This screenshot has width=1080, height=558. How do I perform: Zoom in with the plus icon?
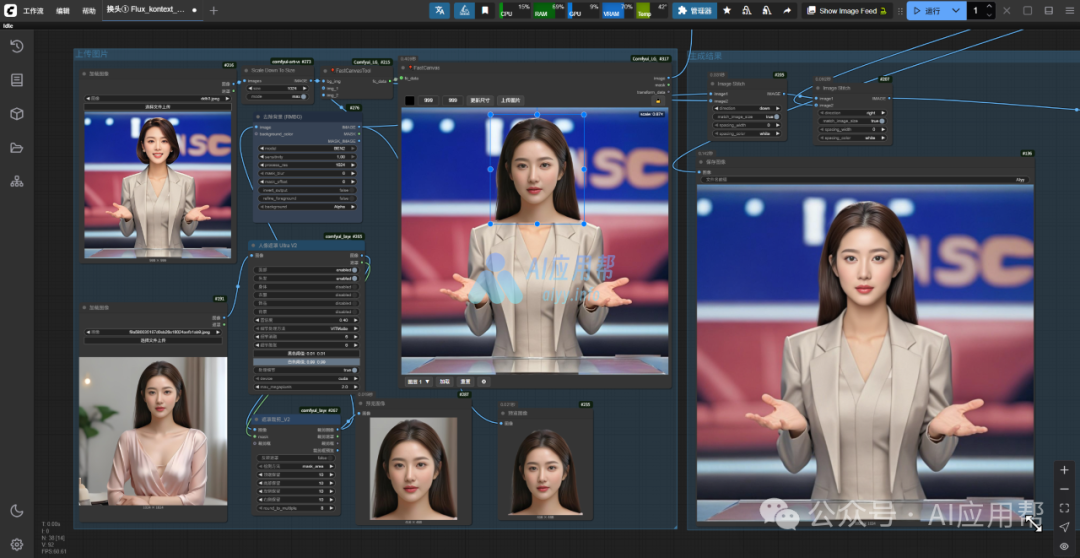[x=1064, y=470]
